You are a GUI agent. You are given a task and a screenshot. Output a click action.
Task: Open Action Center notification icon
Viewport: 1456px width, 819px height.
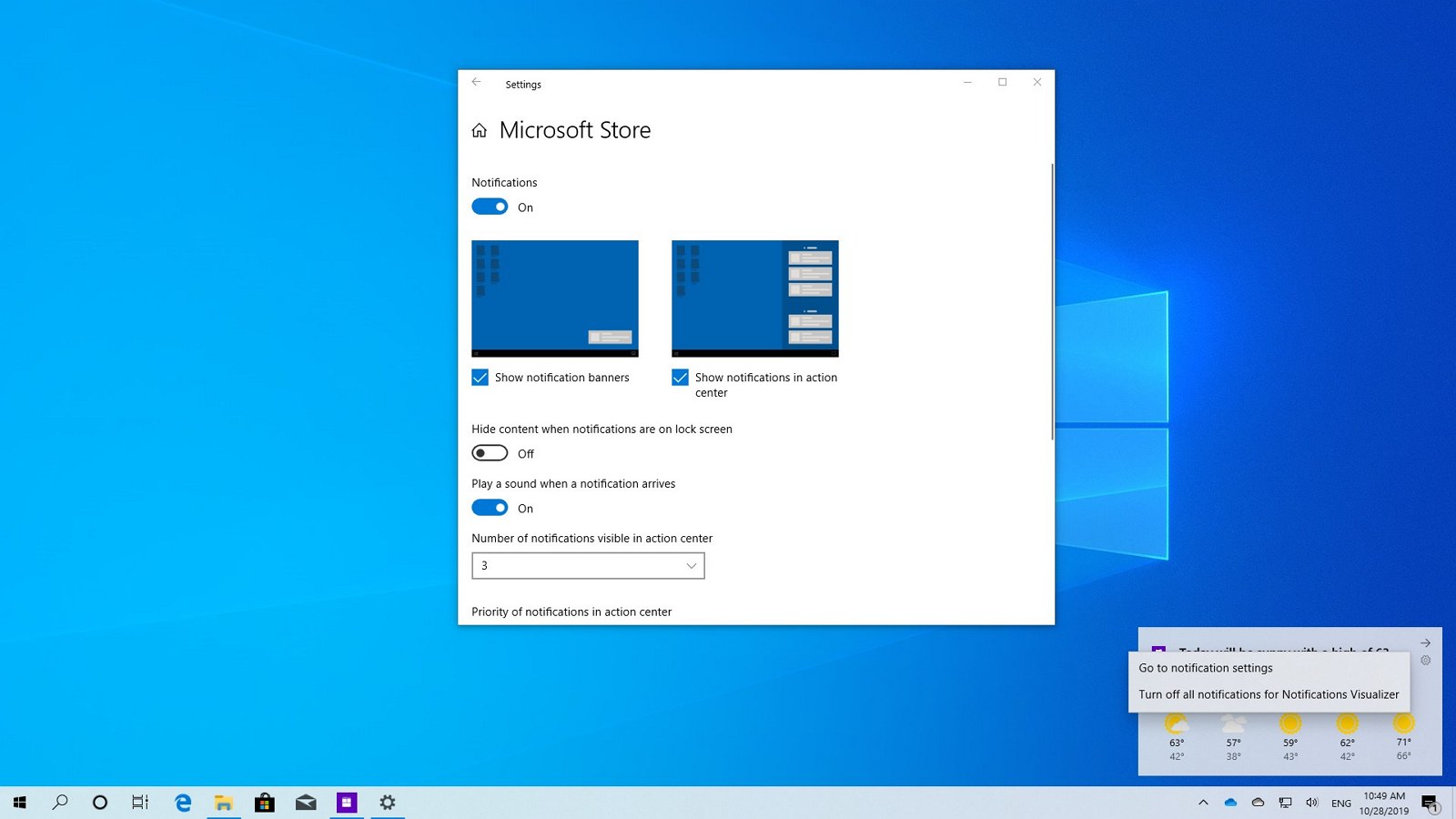(x=1431, y=803)
